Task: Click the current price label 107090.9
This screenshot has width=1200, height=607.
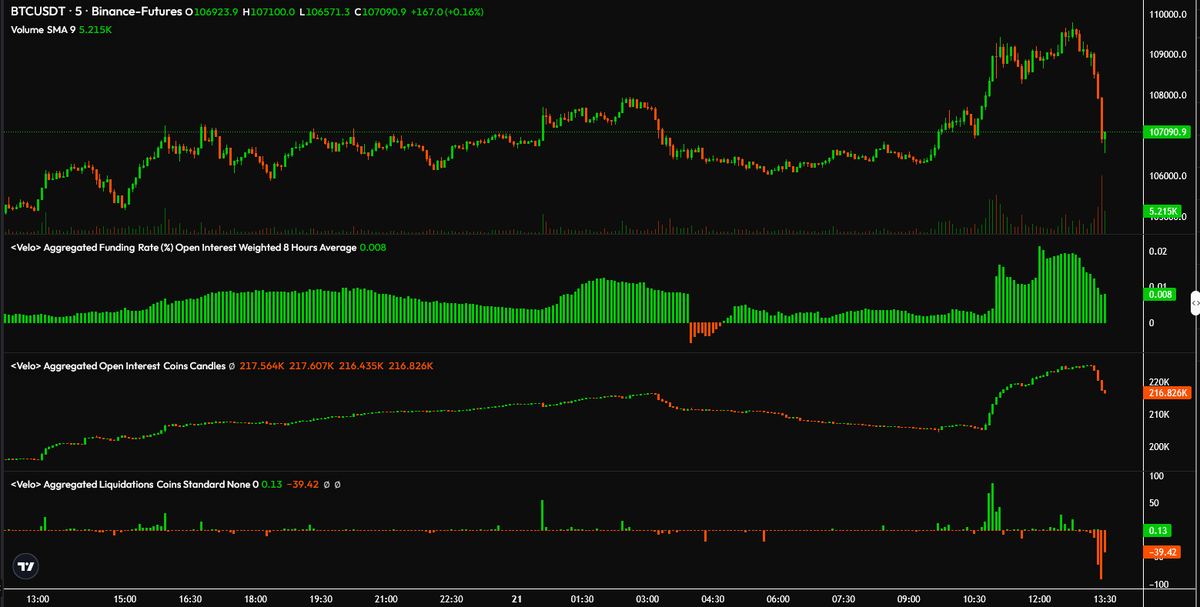Action: (x=1168, y=132)
